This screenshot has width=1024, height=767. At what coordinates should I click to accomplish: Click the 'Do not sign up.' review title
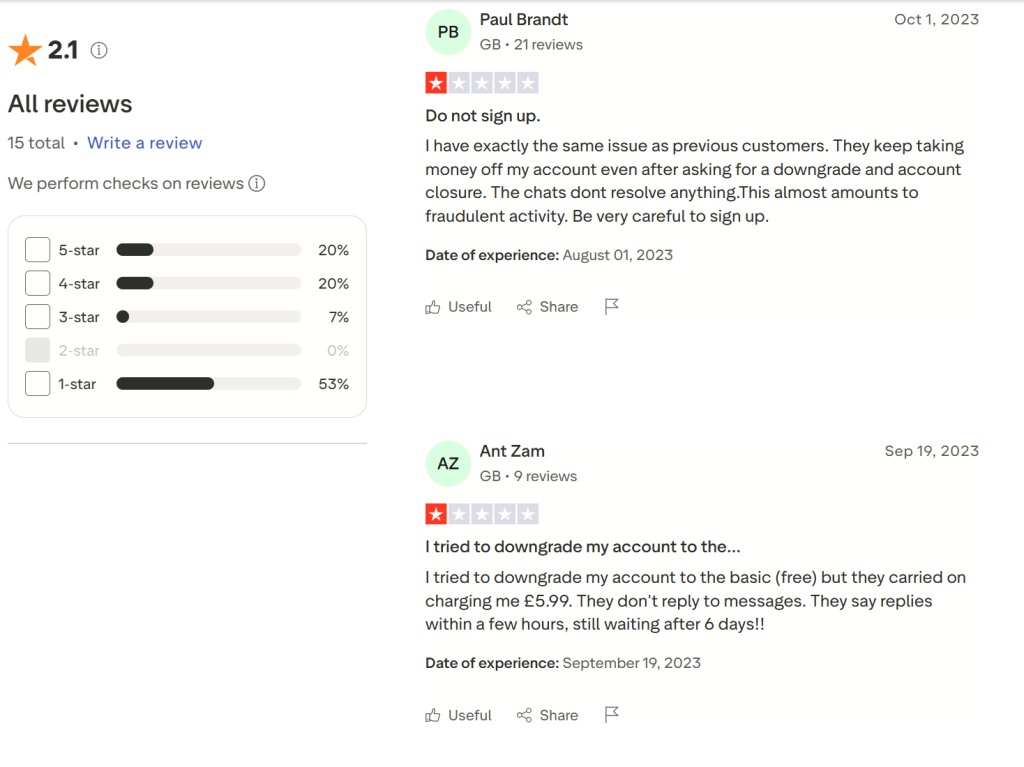[x=483, y=116]
